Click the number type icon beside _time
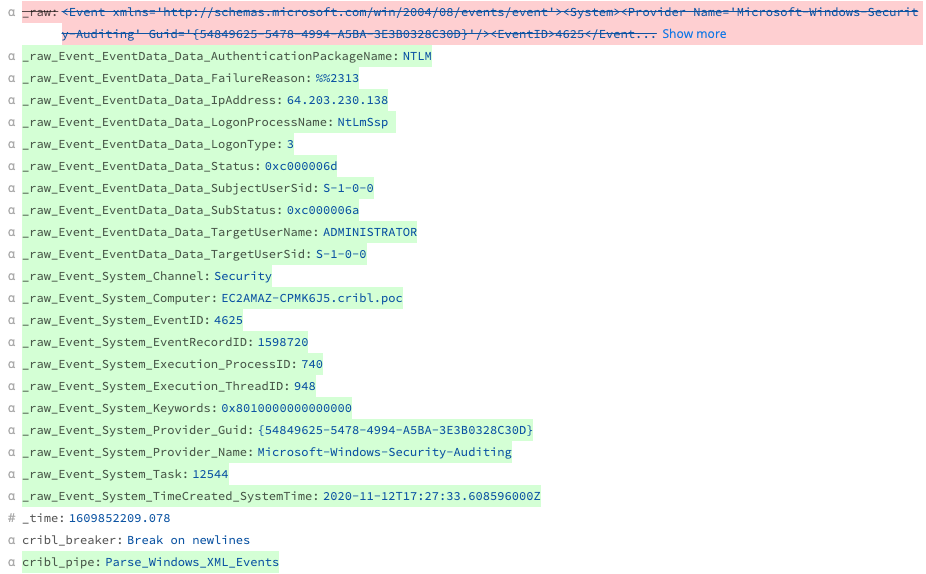The image size is (926, 574). coord(11,518)
